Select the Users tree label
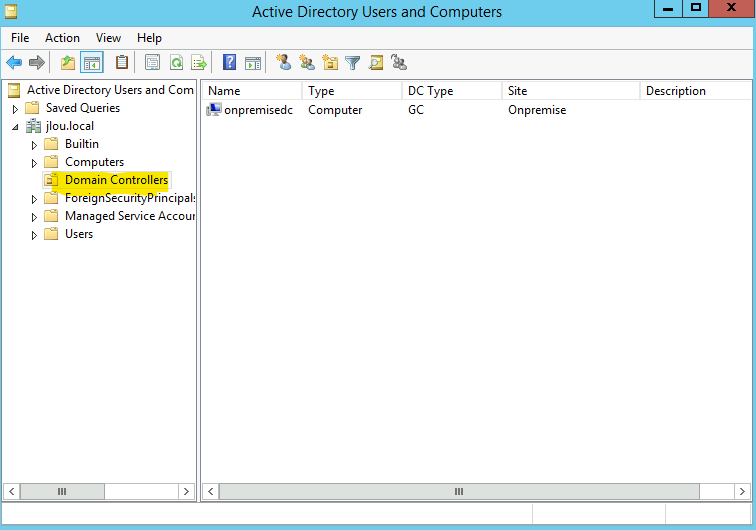 click(79, 234)
